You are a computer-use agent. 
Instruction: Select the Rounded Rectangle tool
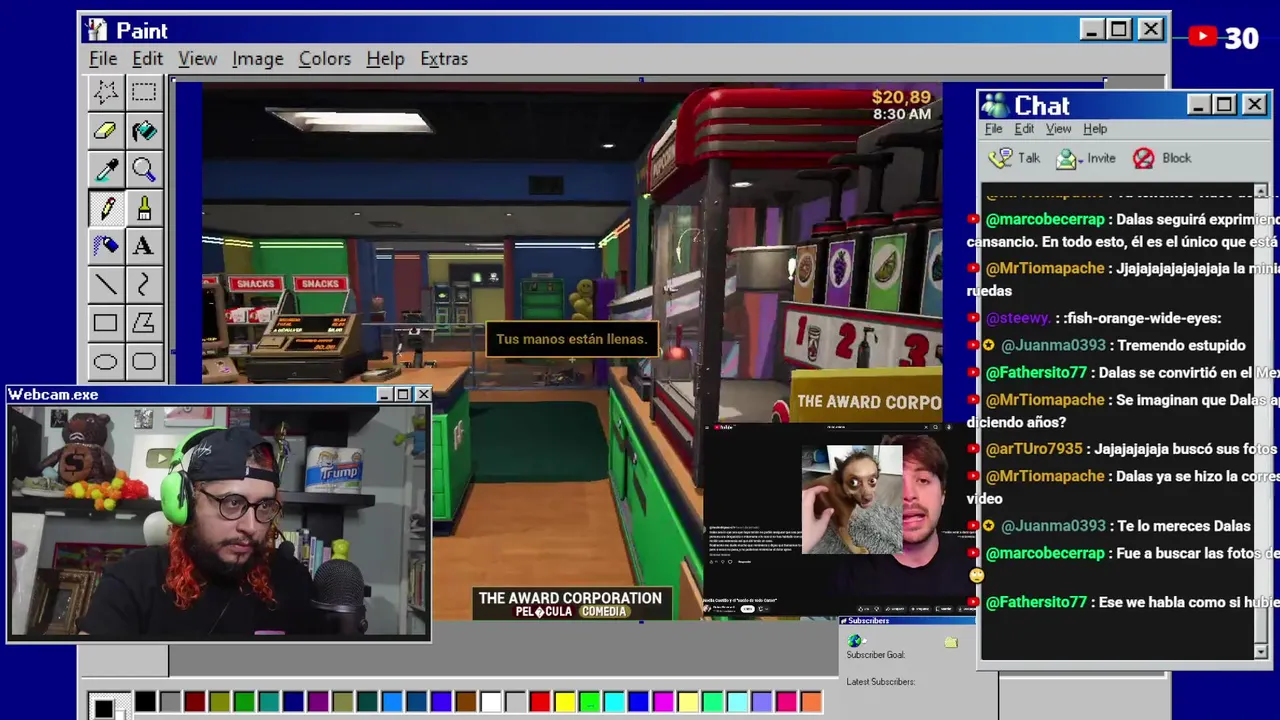(144, 362)
